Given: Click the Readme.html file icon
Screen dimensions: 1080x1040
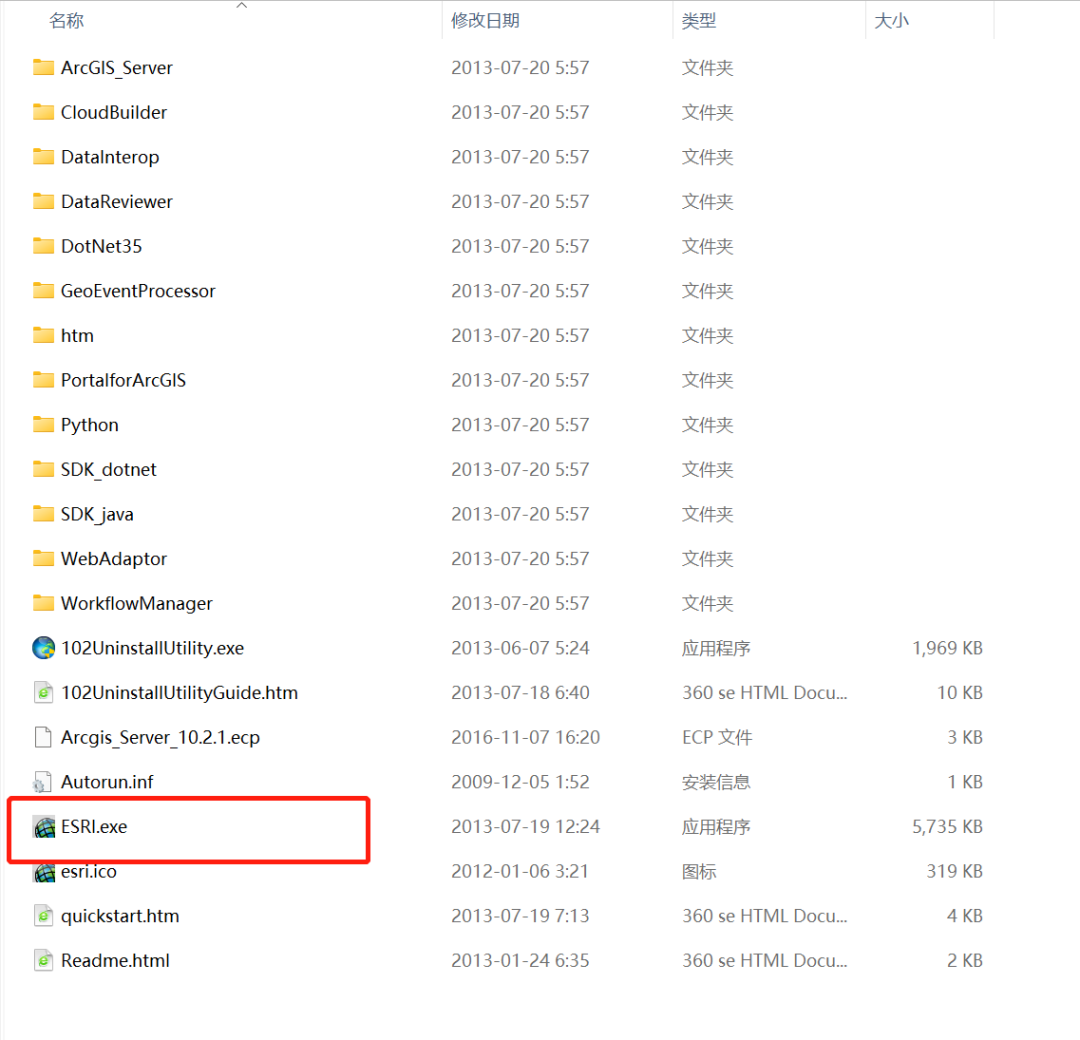Looking at the screenshot, I should pyautogui.click(x=43, y=960).
